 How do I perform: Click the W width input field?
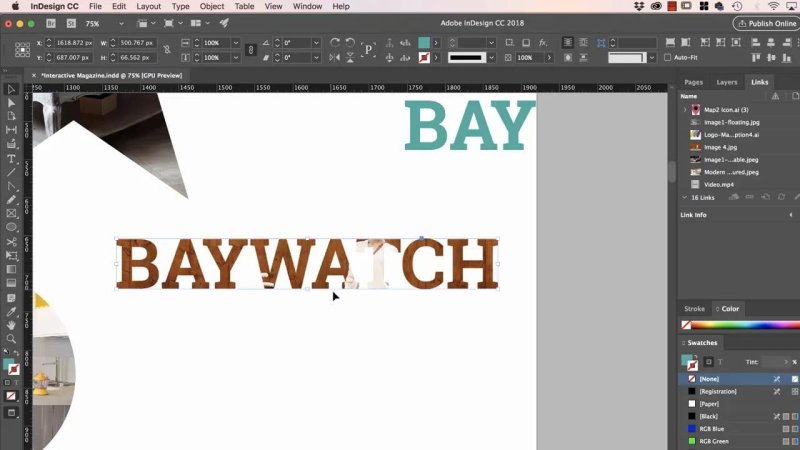[136, 43]
